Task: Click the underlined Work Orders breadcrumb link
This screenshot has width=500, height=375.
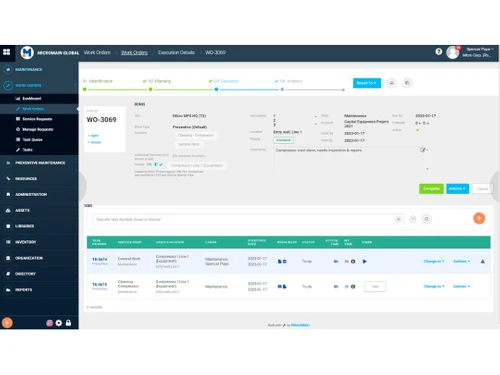Action: 134,52
